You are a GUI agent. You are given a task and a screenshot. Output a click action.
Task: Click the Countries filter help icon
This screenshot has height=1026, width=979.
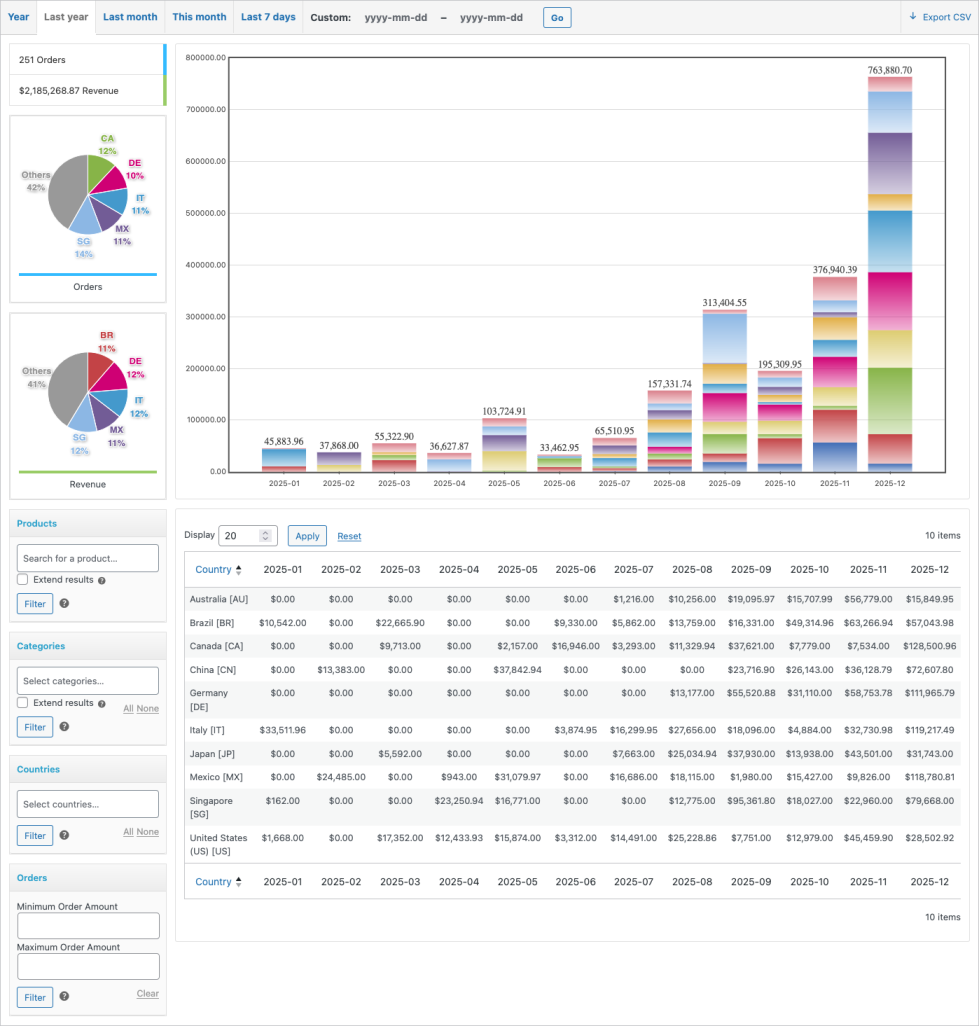tap(64, 834)
